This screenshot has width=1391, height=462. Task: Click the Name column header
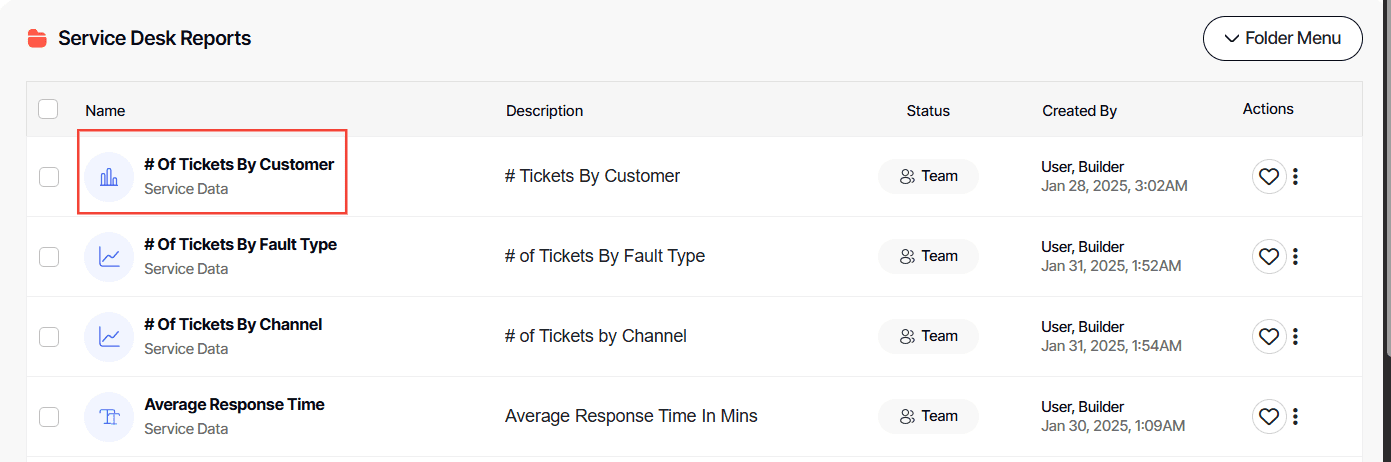click(105, 111)
